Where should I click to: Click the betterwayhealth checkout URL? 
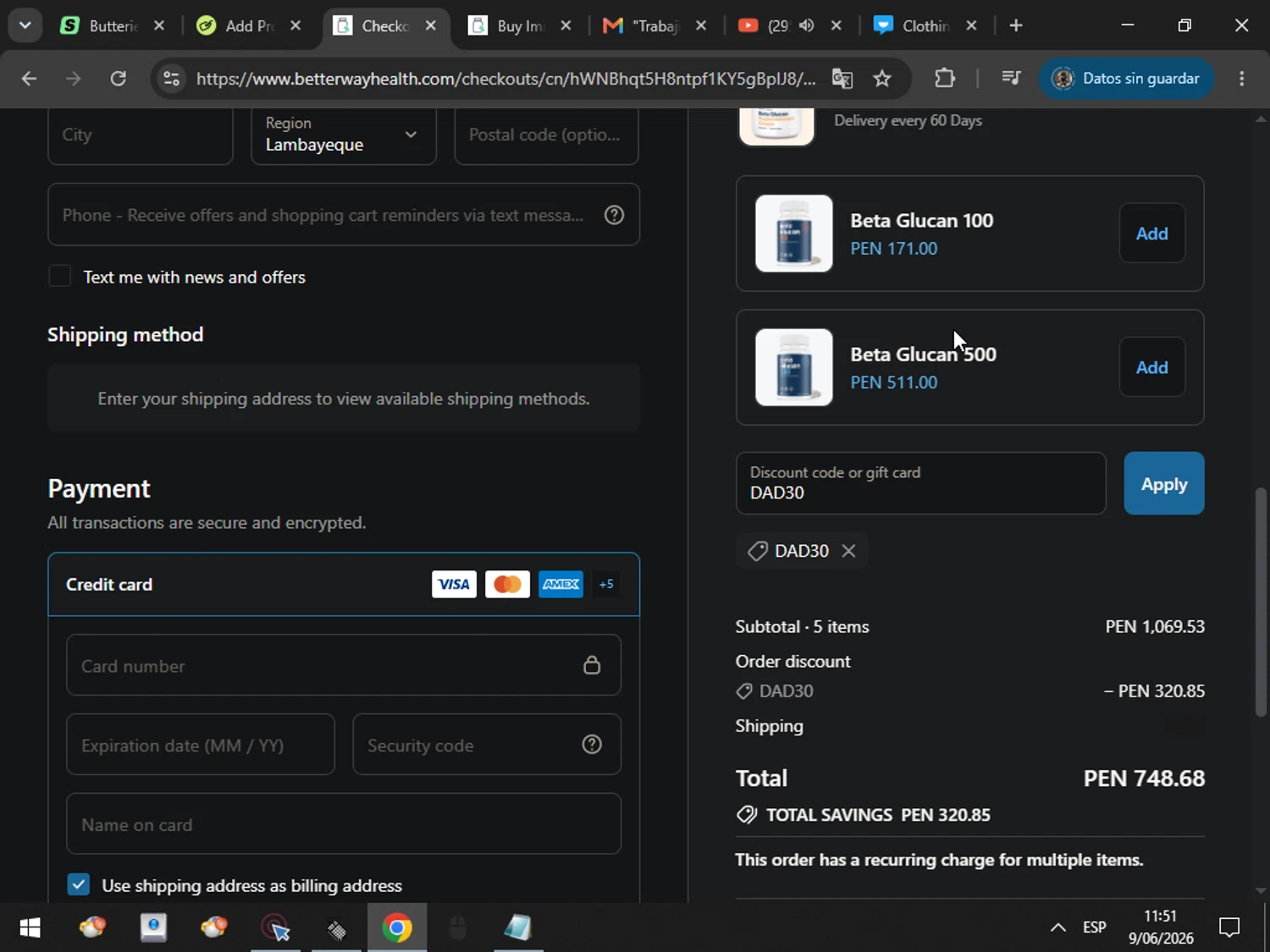tap(505, 79)
